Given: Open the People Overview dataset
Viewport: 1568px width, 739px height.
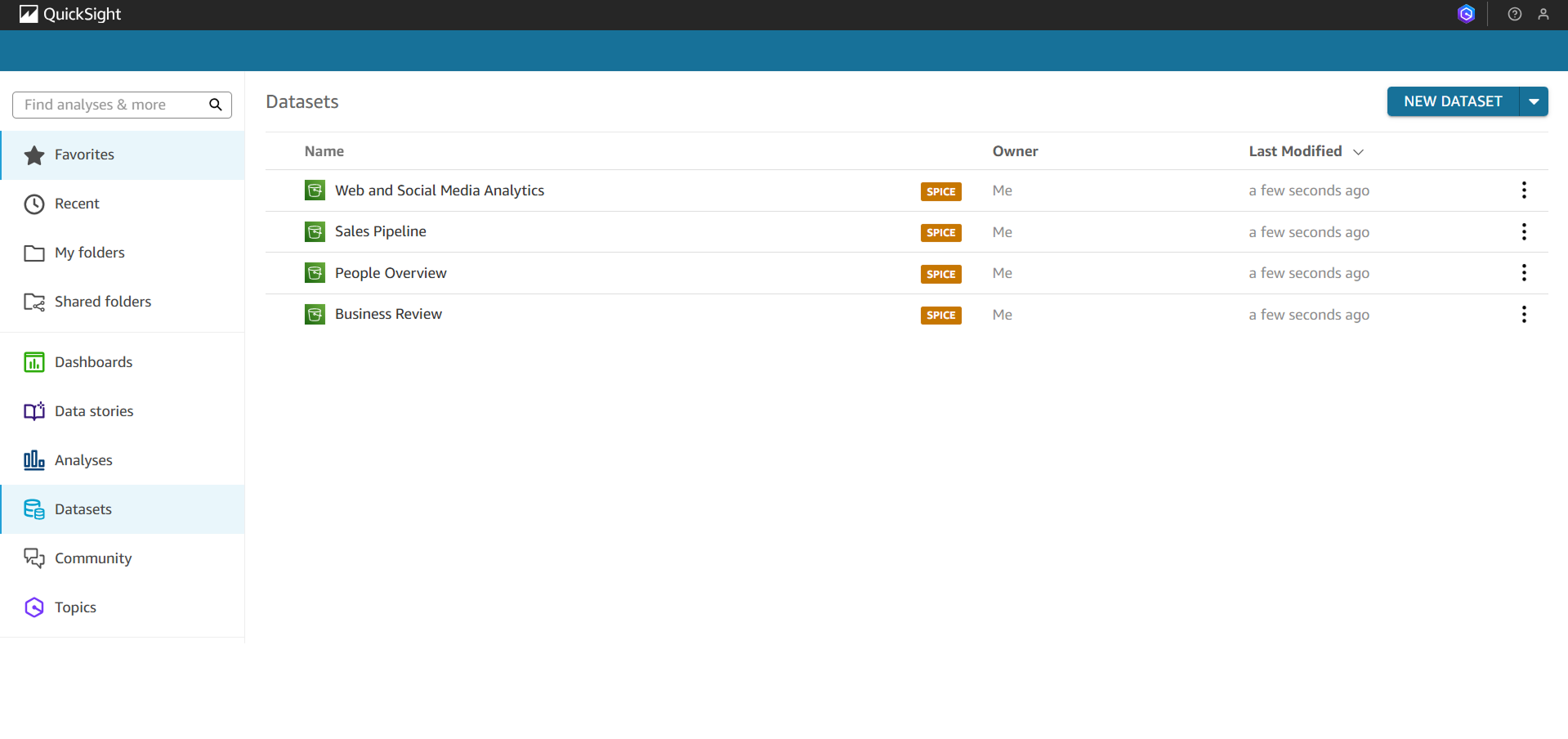Looking at the screenshot, I should pos(391,273).
